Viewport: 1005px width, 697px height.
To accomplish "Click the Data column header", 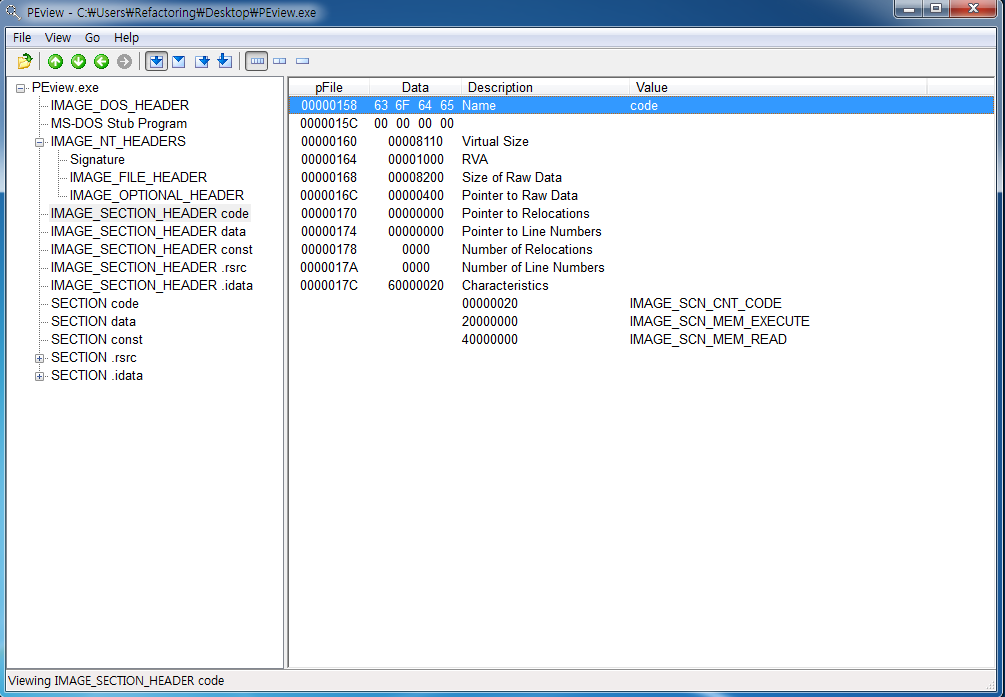I will 415,87.
